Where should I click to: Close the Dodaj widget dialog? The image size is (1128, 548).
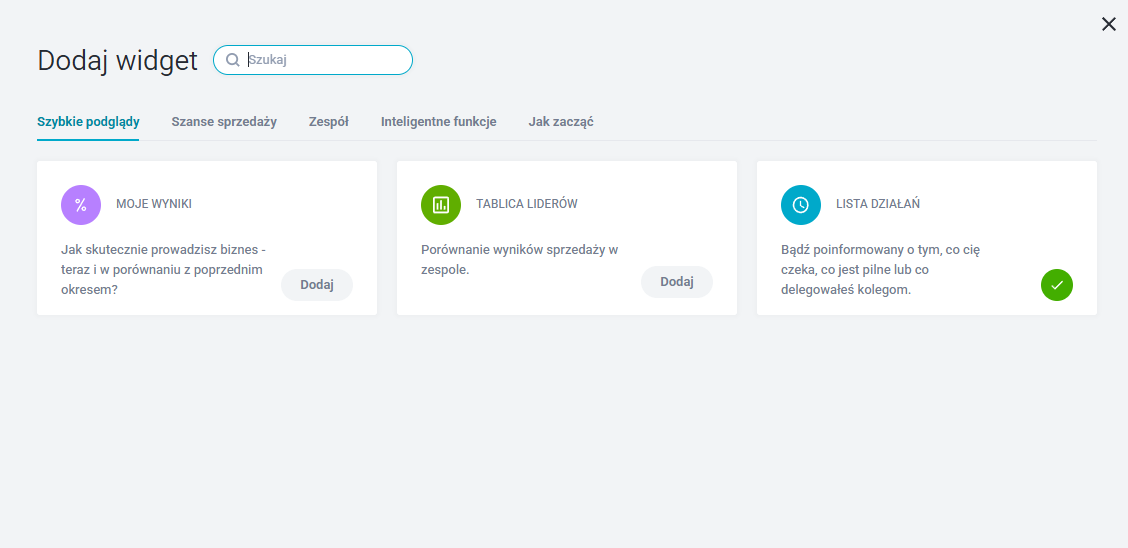[x=1108, y=25]
